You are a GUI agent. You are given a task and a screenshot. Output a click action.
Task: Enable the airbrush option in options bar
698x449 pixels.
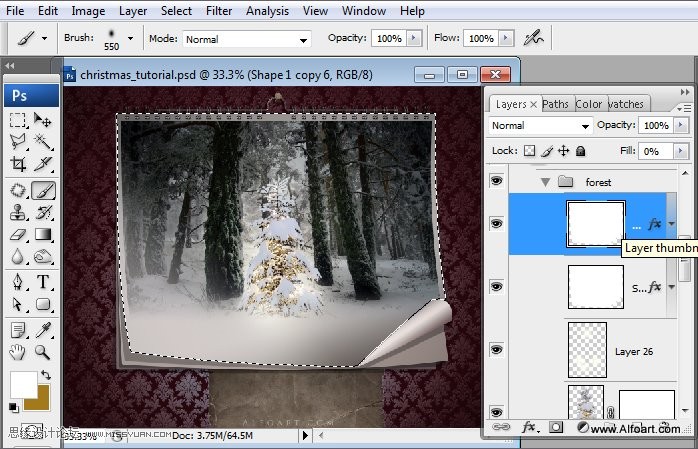(534, 38)
